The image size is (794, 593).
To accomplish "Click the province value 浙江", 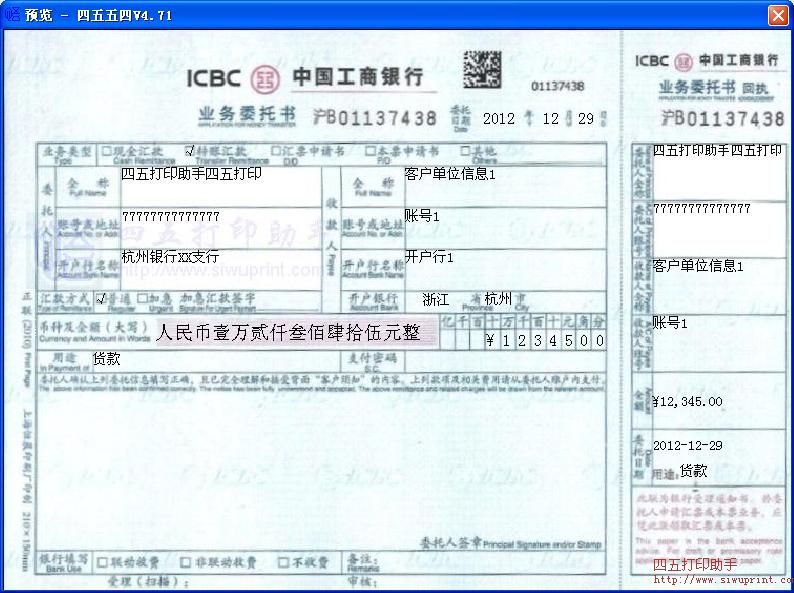I will point(435,300).
